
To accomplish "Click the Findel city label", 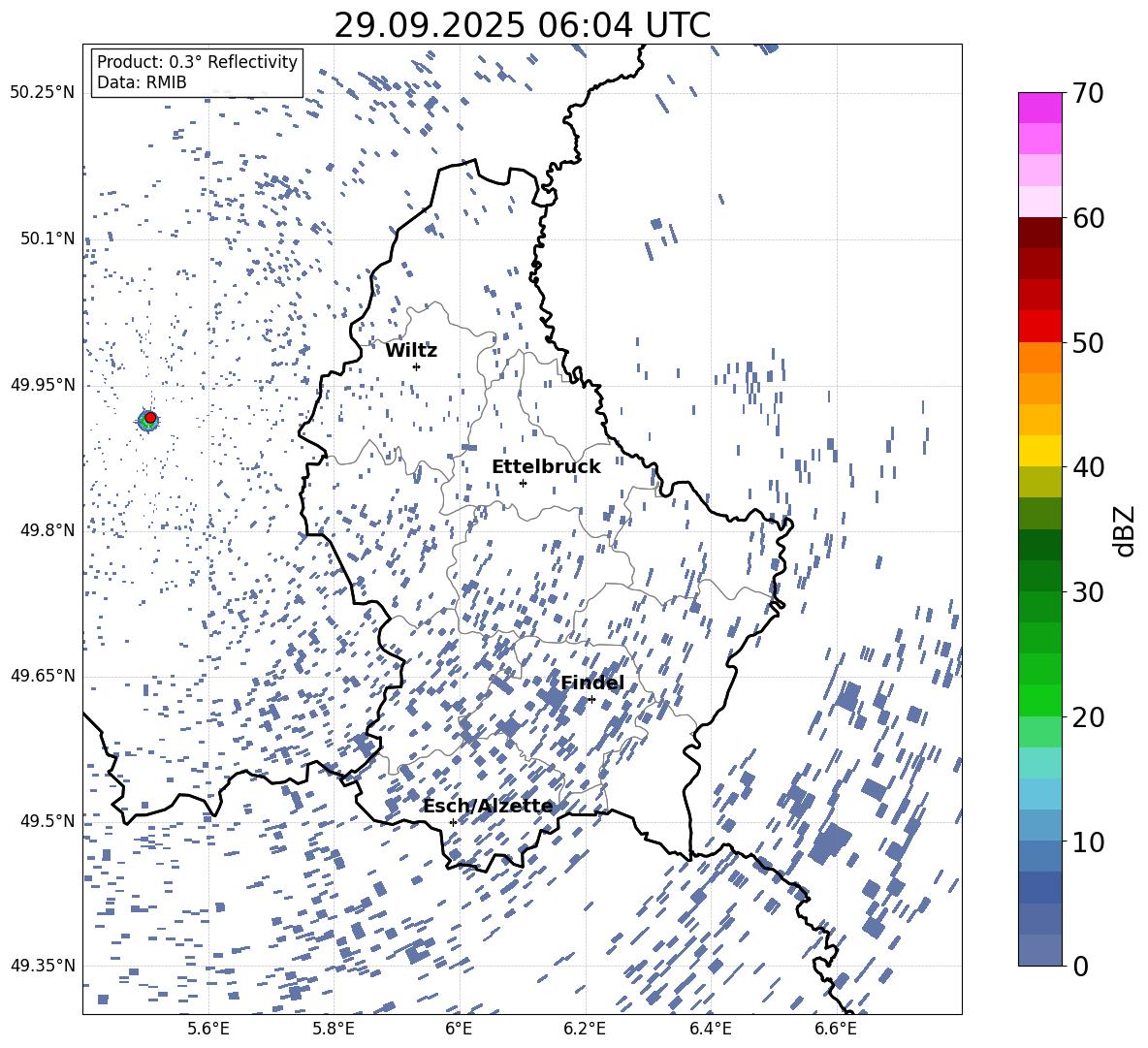I will coord(592,683).
